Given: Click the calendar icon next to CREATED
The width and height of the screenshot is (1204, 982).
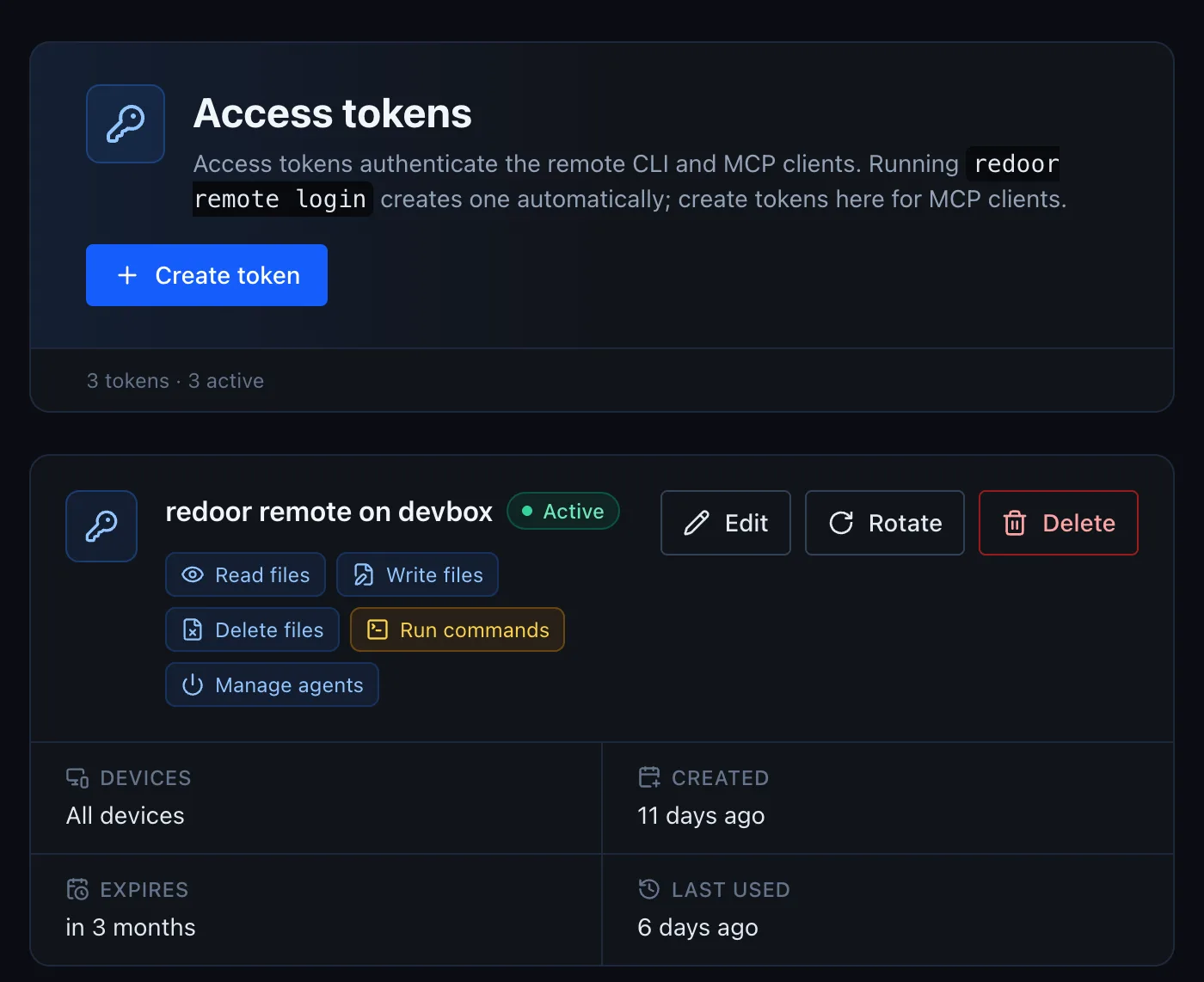Looking at the screenshot, I should (649, 777).
